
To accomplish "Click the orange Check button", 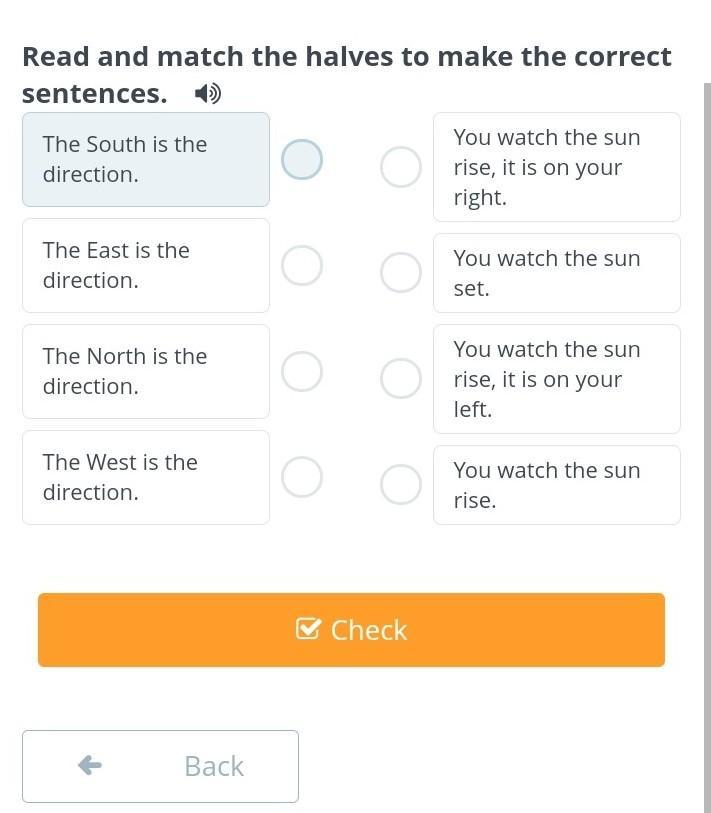I will point(351,630).
